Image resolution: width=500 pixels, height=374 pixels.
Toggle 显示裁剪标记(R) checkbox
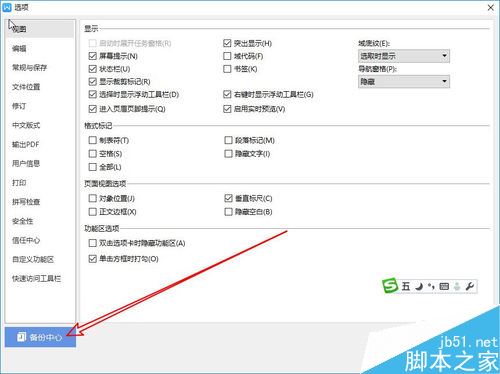(93, 82)
